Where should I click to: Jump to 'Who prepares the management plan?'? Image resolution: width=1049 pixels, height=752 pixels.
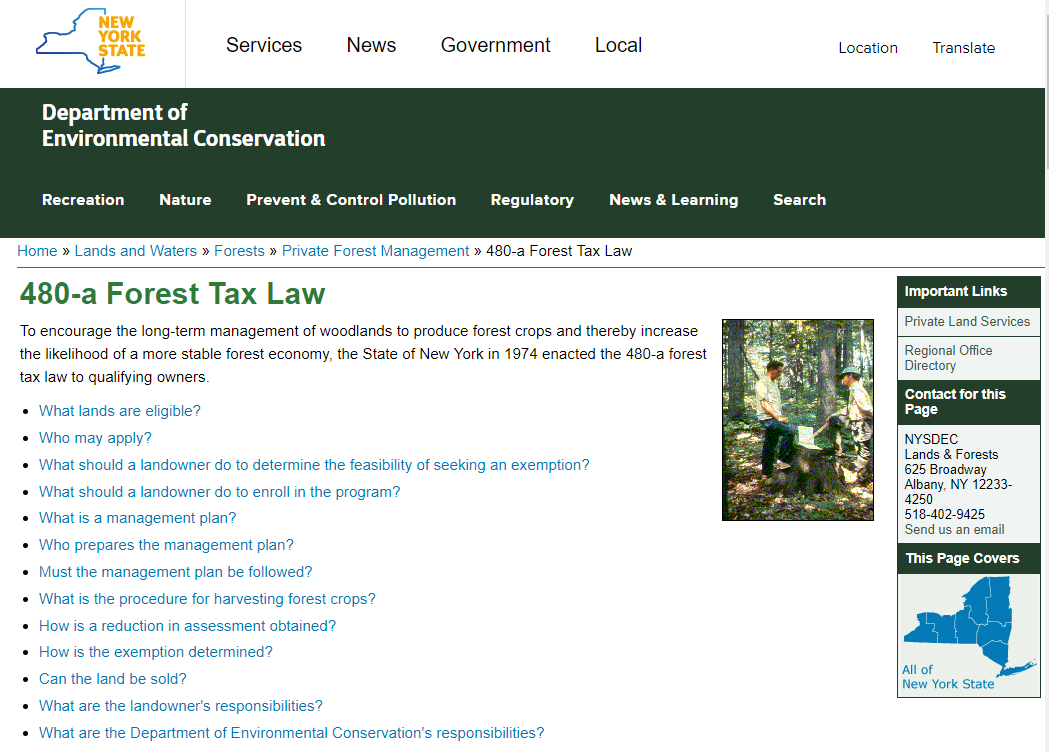click(166, 545)
